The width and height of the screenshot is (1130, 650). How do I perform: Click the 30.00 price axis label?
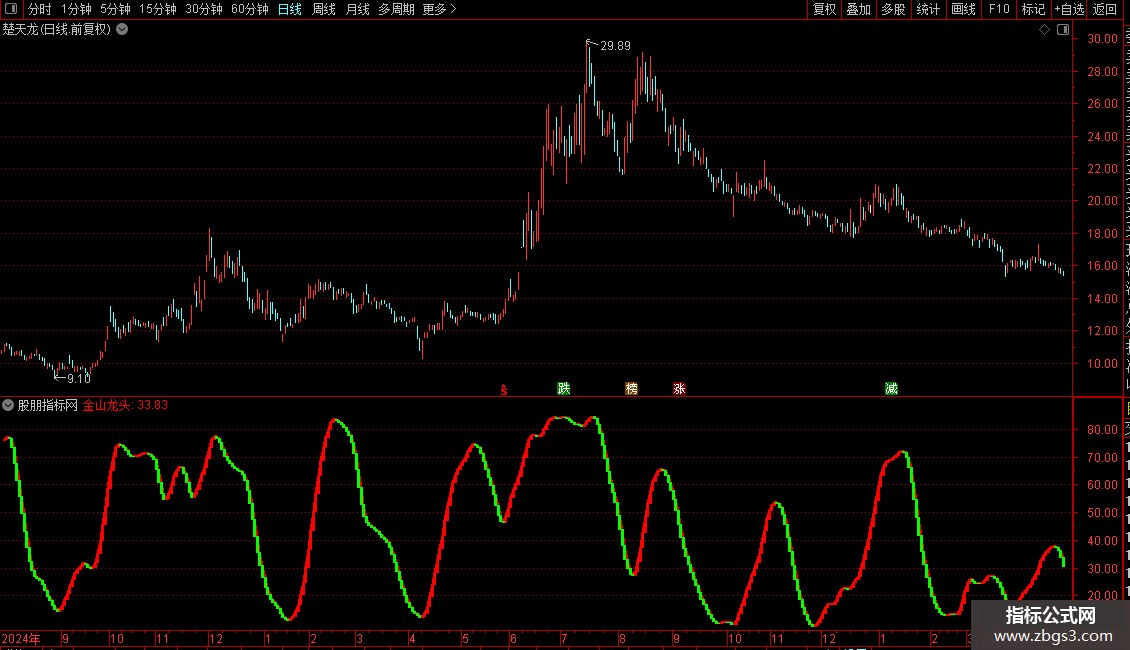[x=1103, y=39]
